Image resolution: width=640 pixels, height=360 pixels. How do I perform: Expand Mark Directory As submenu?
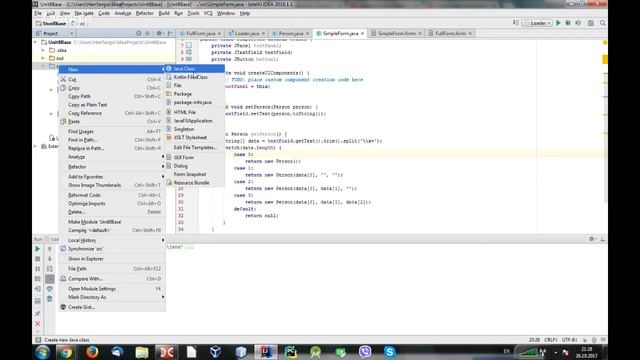[112, 297]
